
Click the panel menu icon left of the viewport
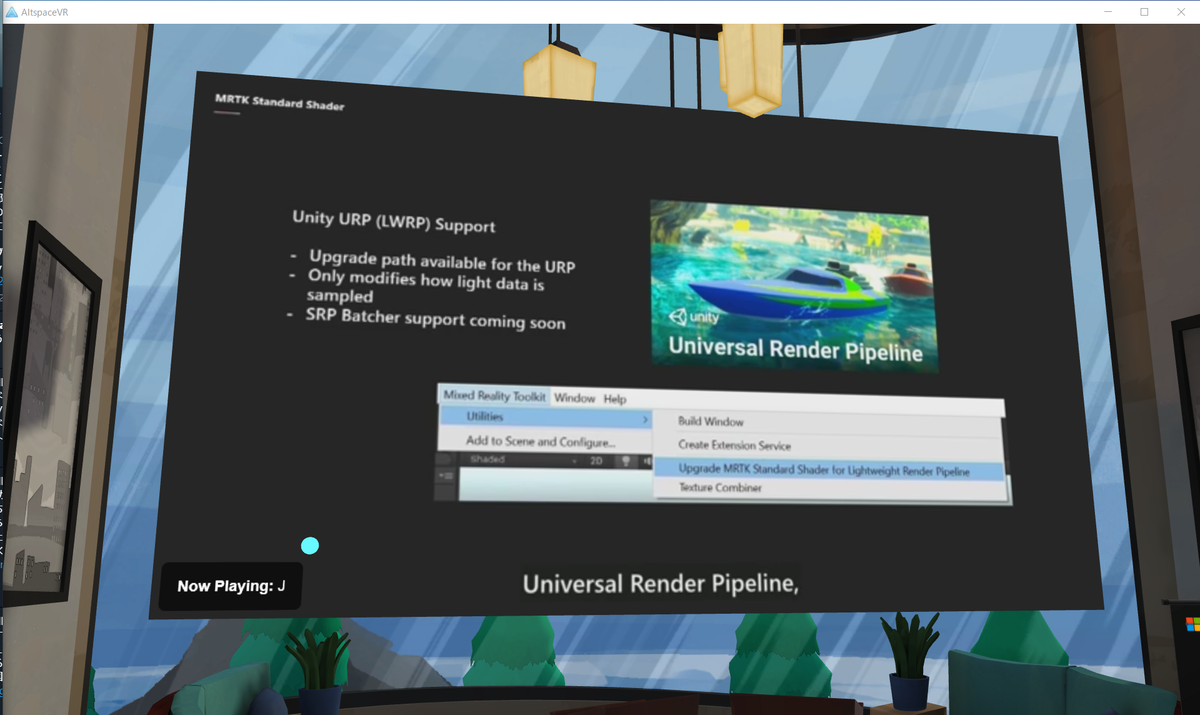[x=445, y=475]
